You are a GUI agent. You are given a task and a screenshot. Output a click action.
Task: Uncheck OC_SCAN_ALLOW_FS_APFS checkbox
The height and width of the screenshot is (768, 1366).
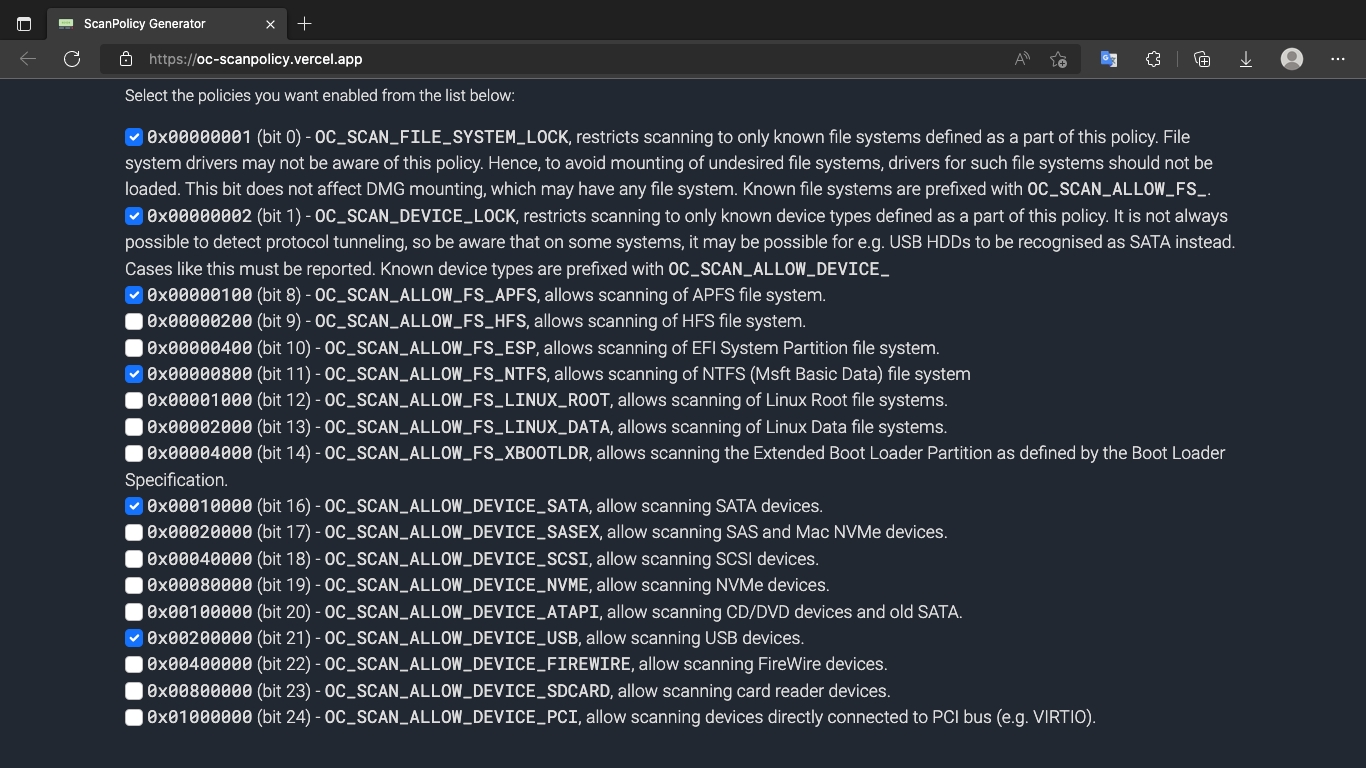(x=134, y=295)
